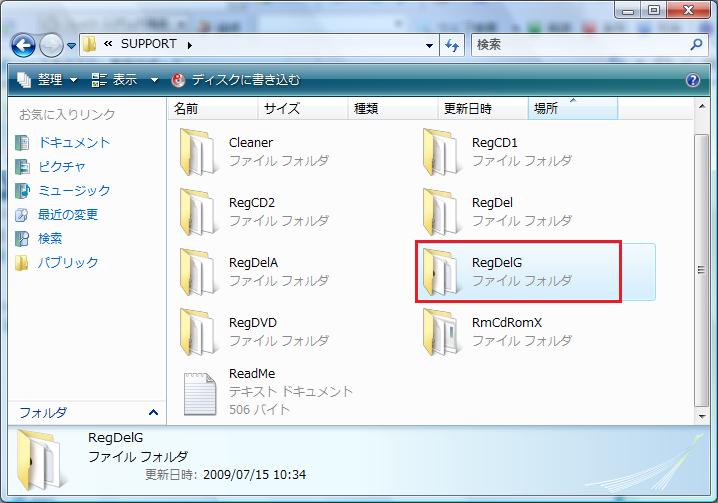Click the 表示 views button
This screenshot has height=503, width=718.
click(114, 80)
